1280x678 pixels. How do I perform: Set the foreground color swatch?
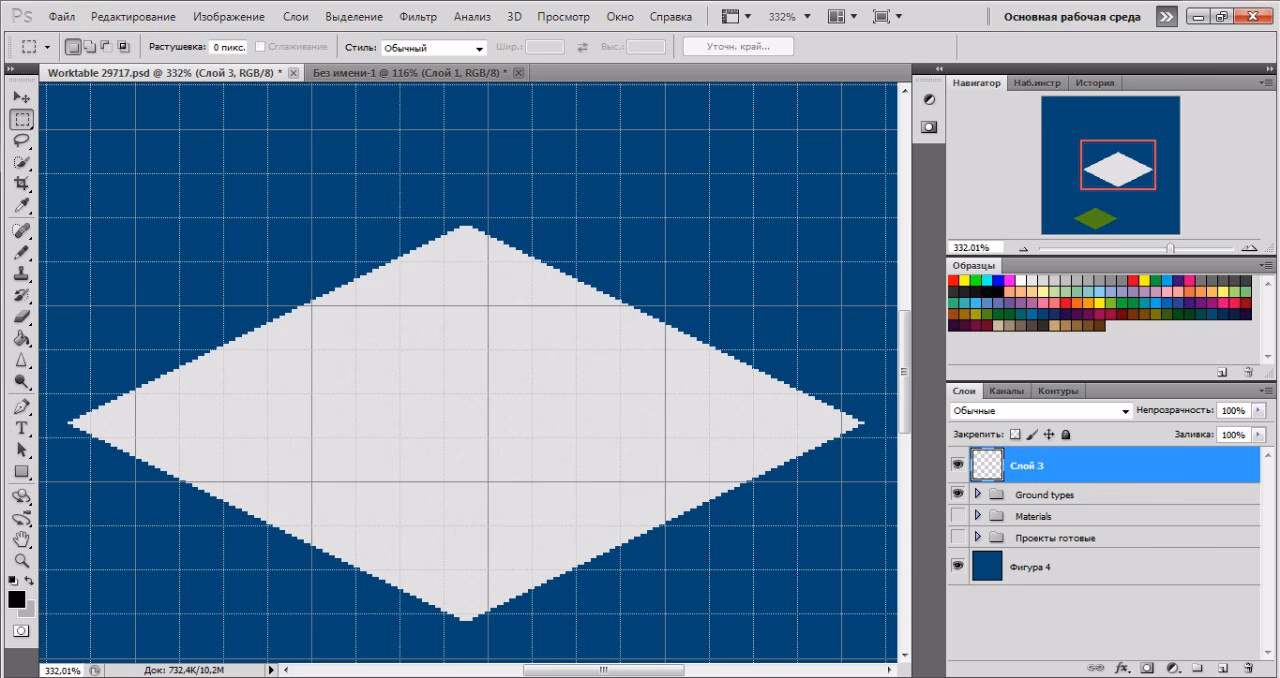click(x=17, y=599)
